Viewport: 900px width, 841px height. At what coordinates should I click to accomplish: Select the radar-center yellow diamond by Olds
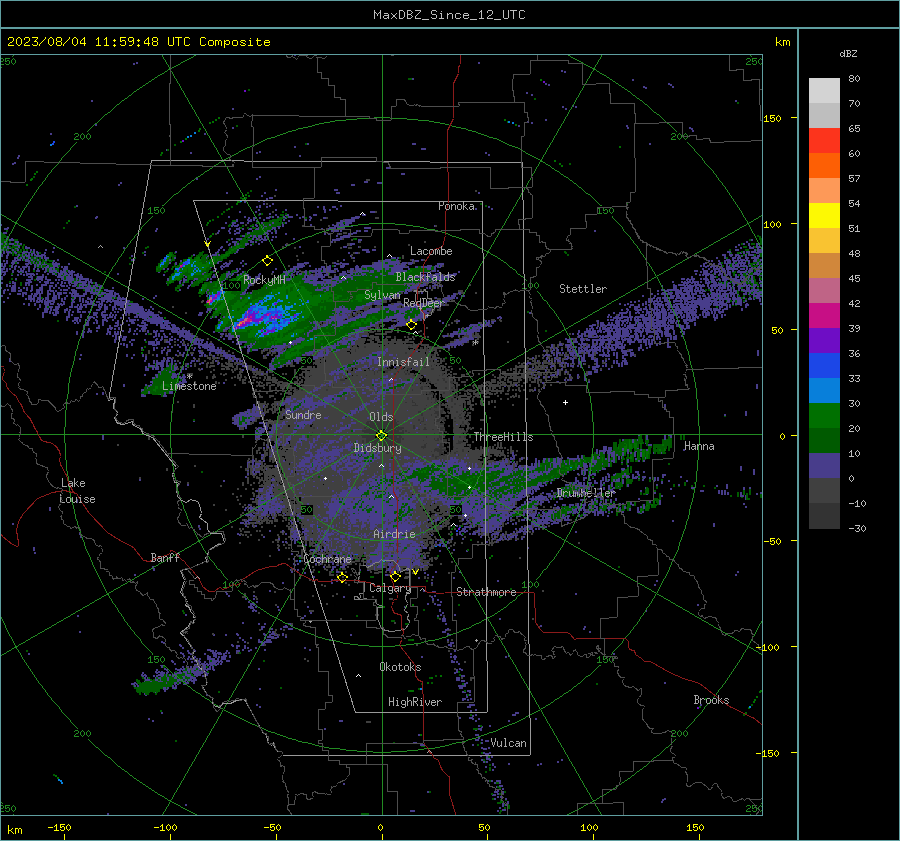(x=381, y=435)
